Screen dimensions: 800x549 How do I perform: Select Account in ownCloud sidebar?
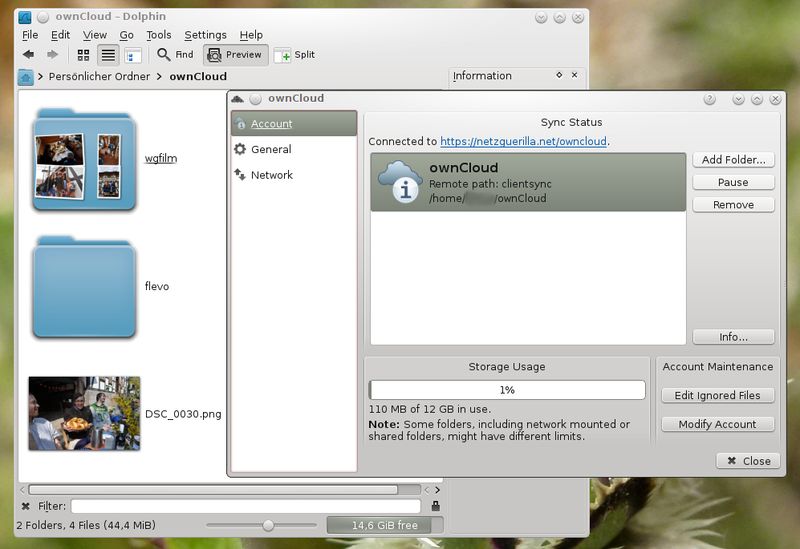tap(294, 123)
